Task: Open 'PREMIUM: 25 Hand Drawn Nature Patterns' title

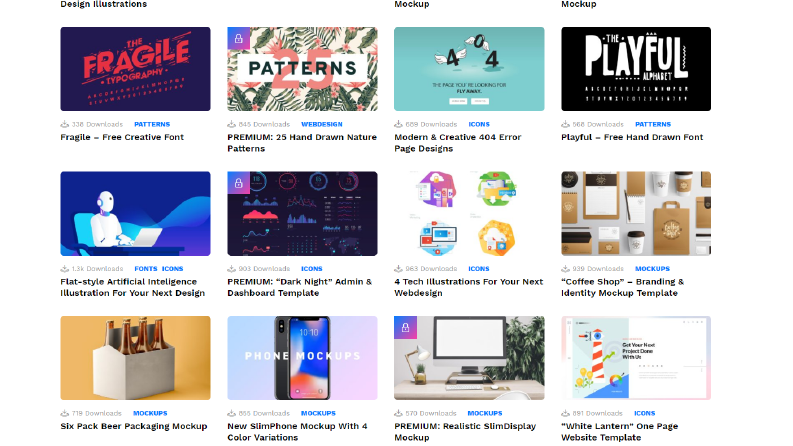Action: click(x=302, y=143)
